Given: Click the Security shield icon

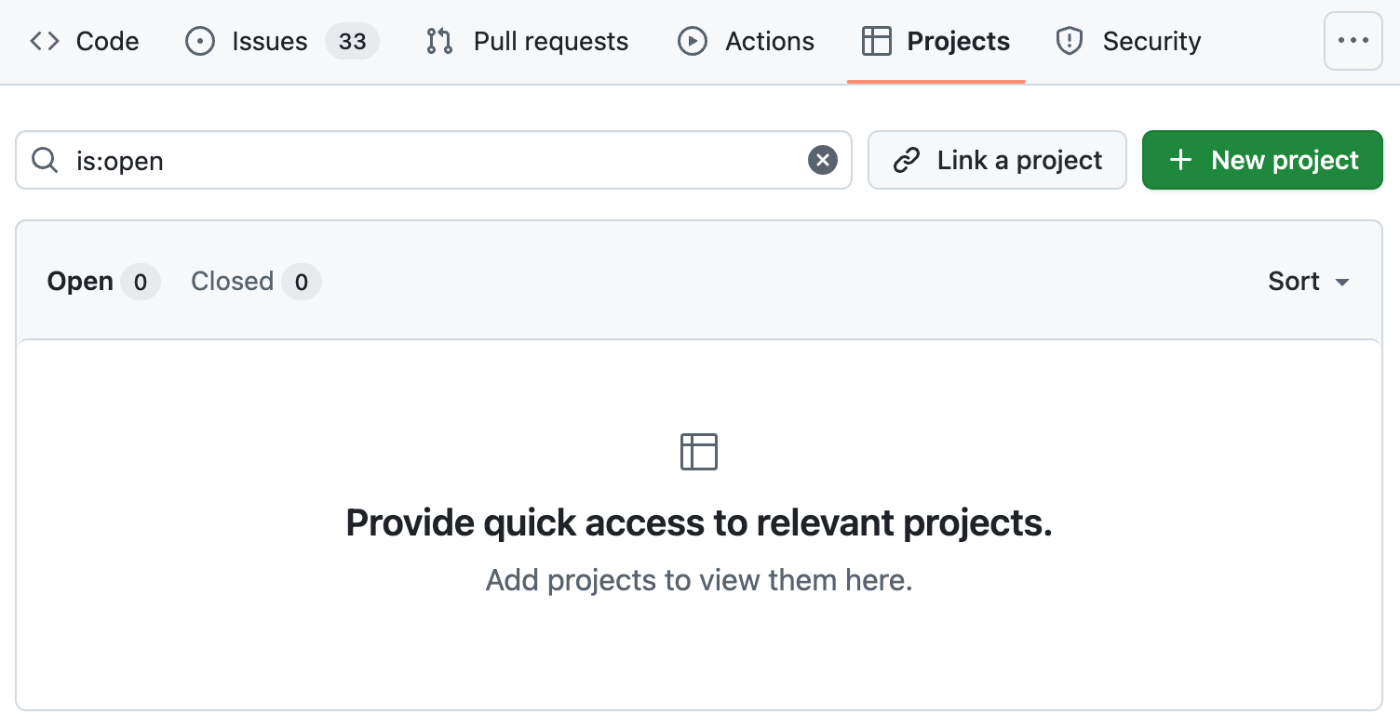Looking at the screenshot, I should pos(1070,41).
